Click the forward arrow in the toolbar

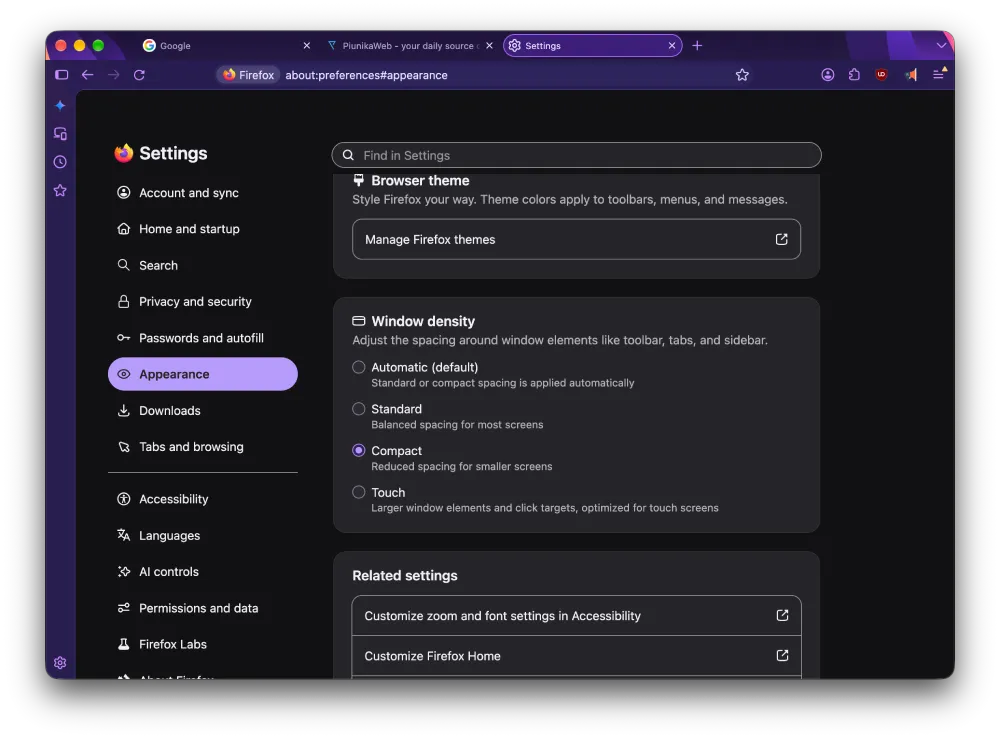(114, 75)
